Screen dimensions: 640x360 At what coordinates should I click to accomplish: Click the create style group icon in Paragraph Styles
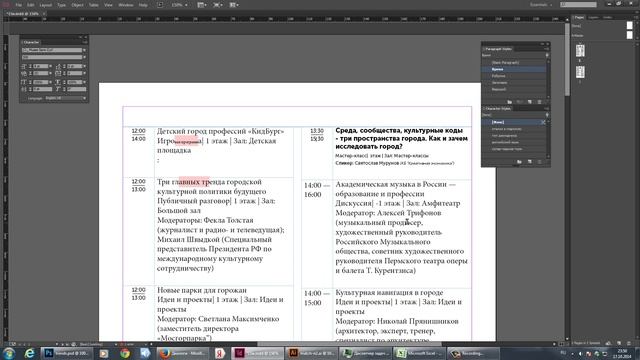[510, 102]
